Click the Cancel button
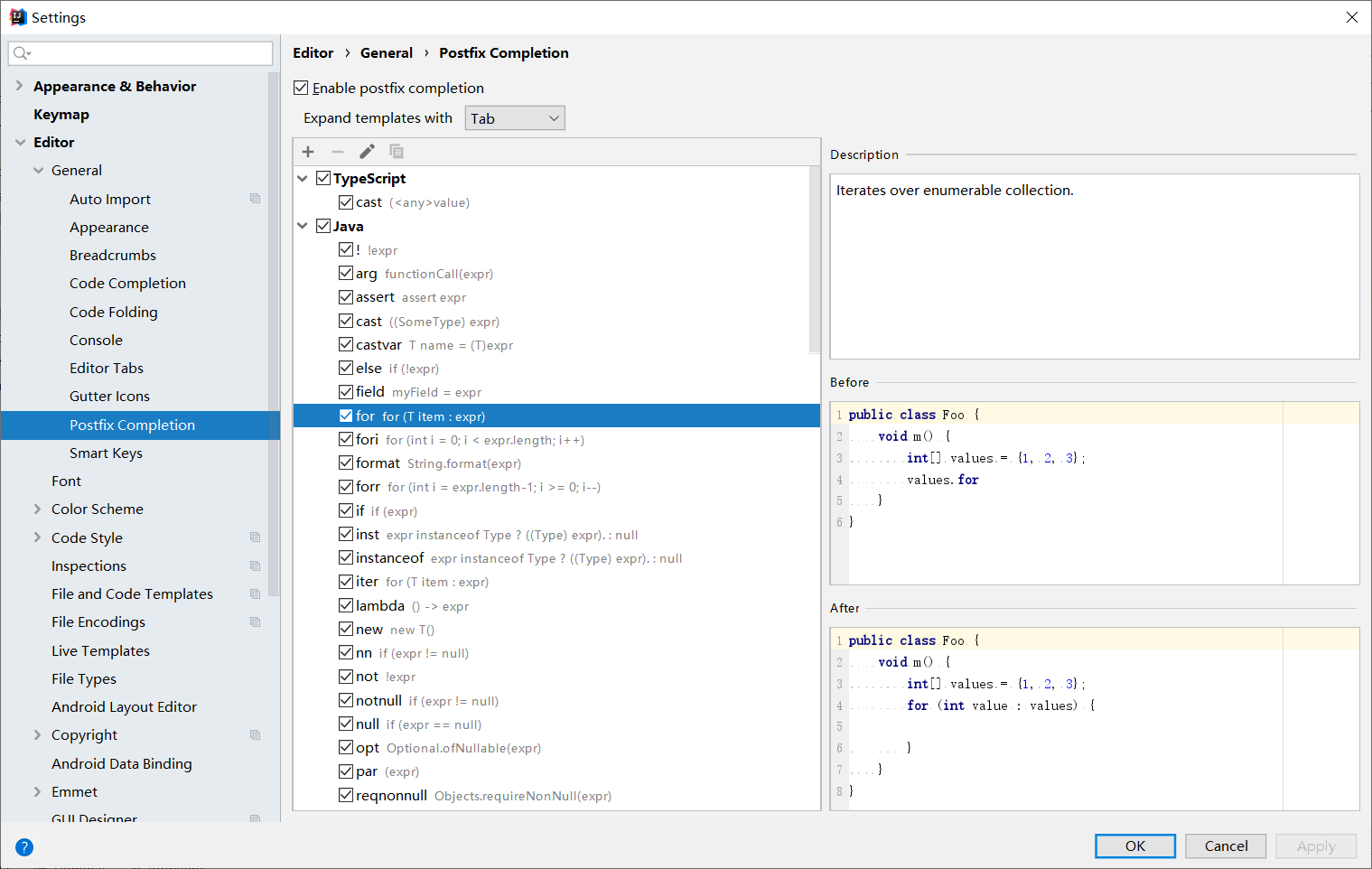This screenshot has width=1372, height=869. pyautogui.click(x=1226, y=846)
